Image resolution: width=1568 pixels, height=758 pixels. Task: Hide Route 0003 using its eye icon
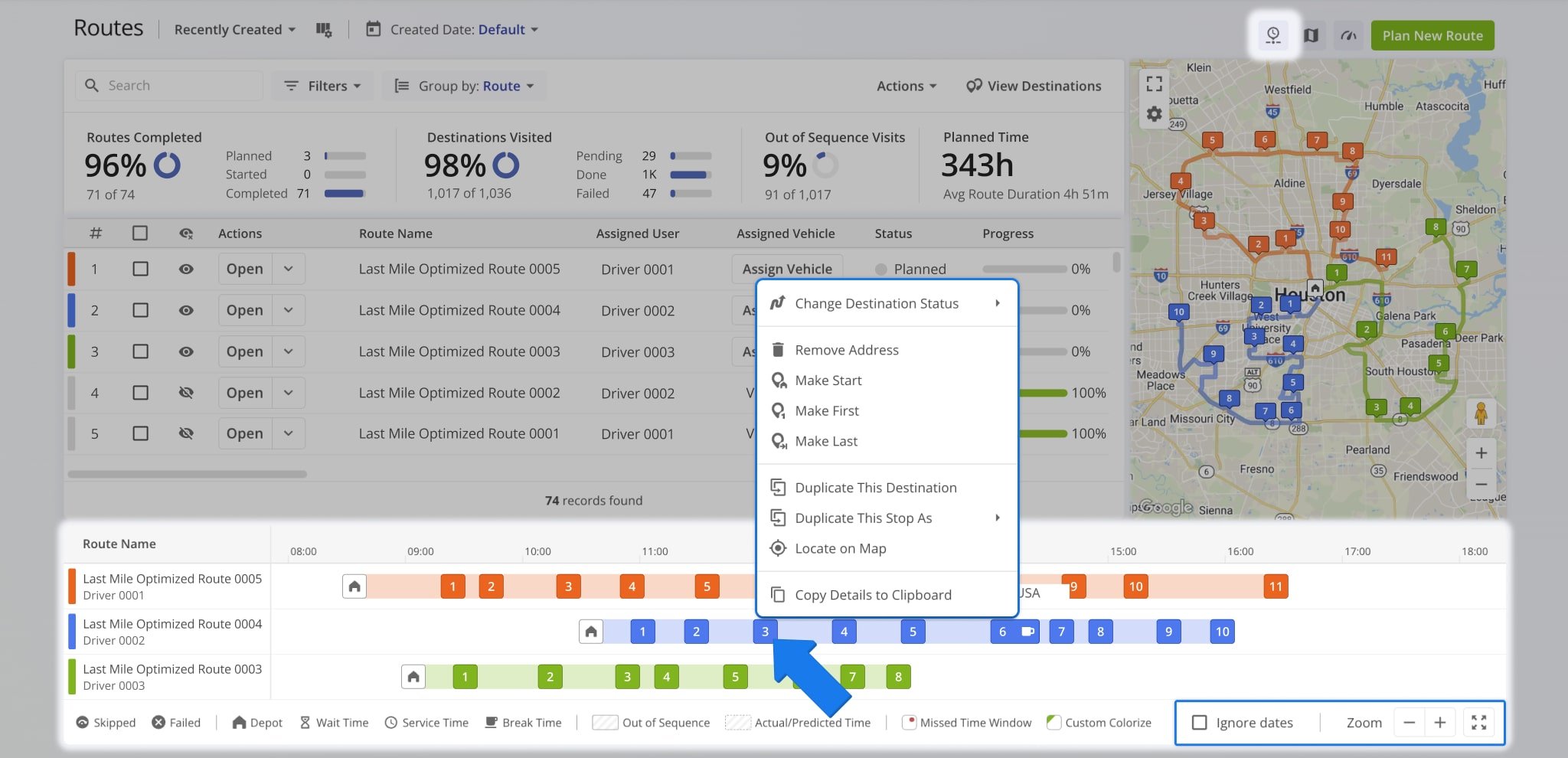click(x=186, y=351)
